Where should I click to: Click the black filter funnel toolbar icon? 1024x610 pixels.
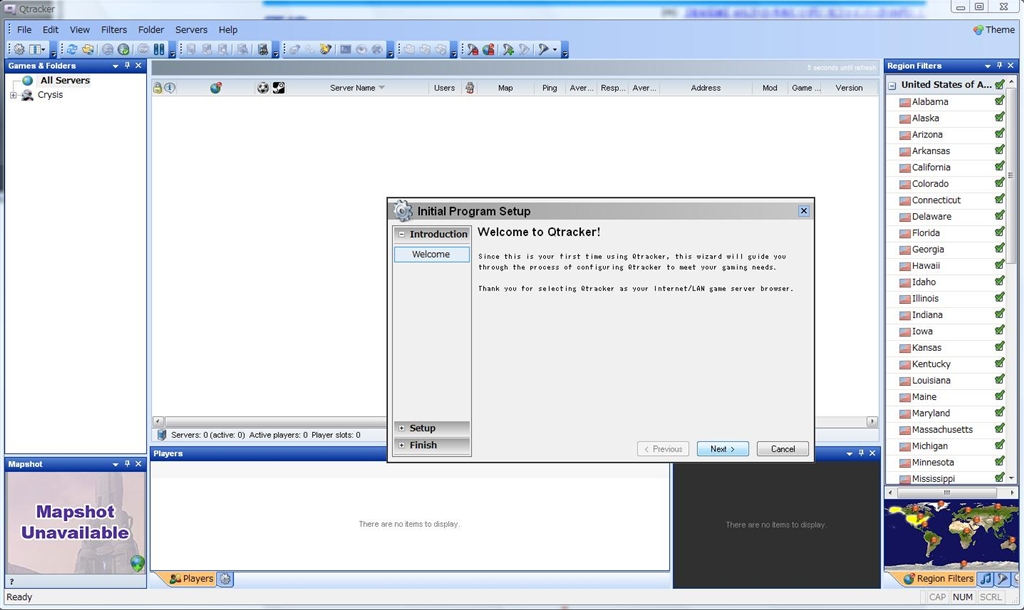(x=543, y=50)
